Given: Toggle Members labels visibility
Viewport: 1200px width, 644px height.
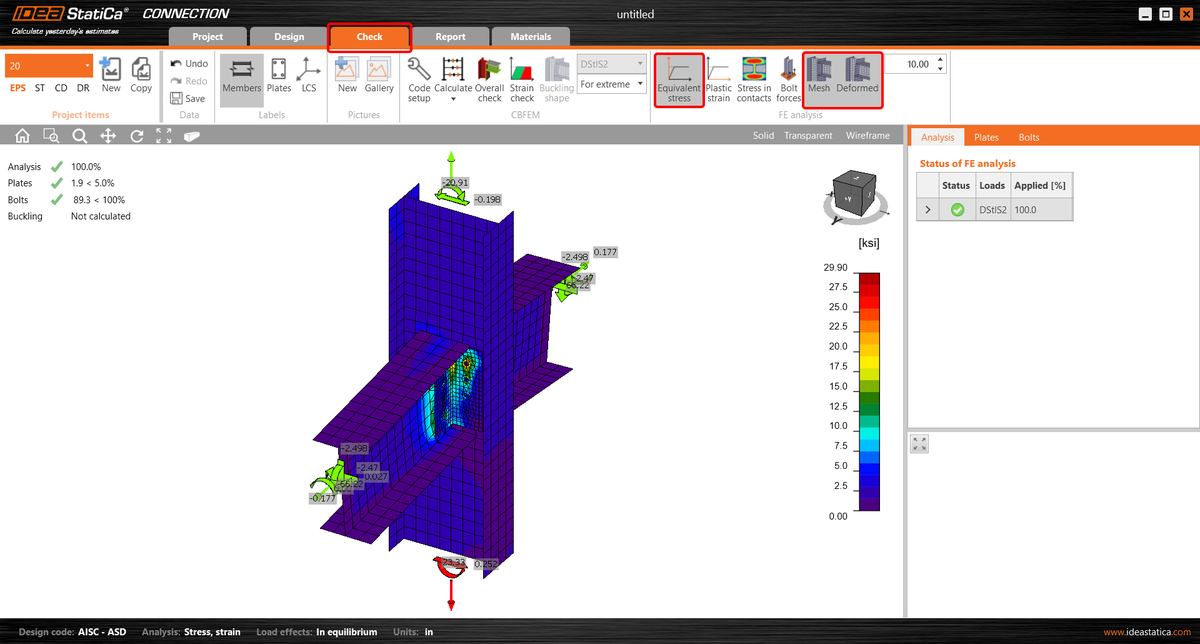Looking at the screenshot, I should point(241,80).
